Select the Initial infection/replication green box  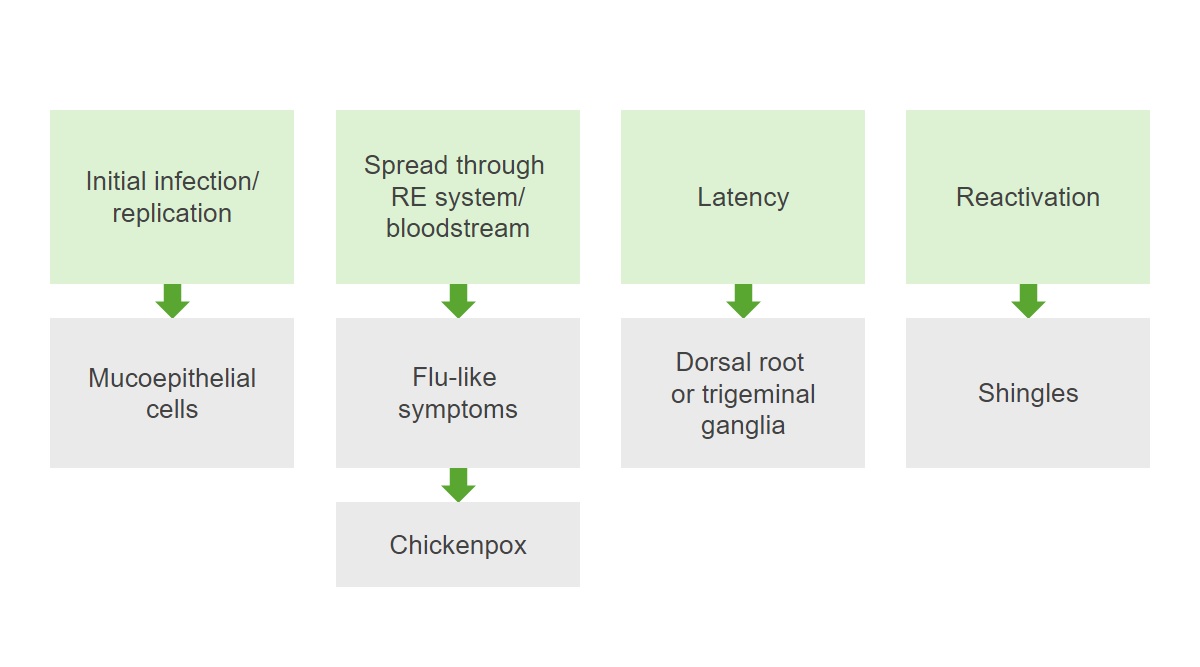[x=172, y=197]
